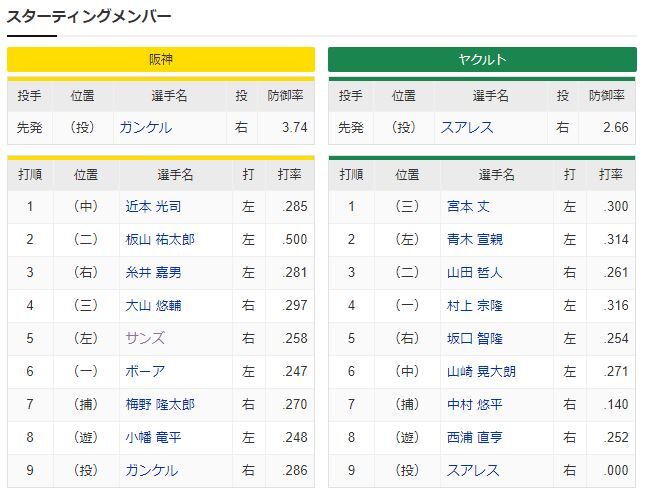Open player link 近本 光司
645x504 pixels.
click(x=153, y=207)
